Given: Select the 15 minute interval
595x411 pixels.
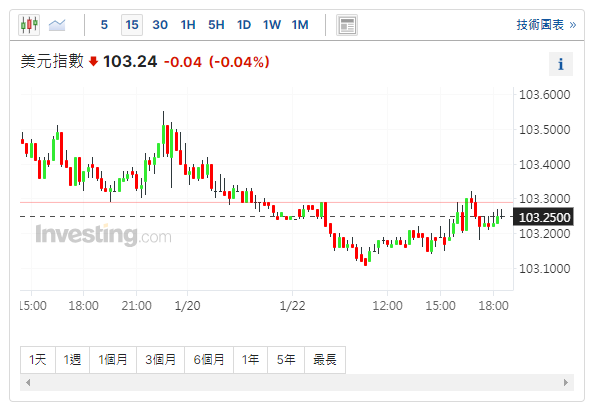Looking at the screenshot, I should click(x=132, y=25).
